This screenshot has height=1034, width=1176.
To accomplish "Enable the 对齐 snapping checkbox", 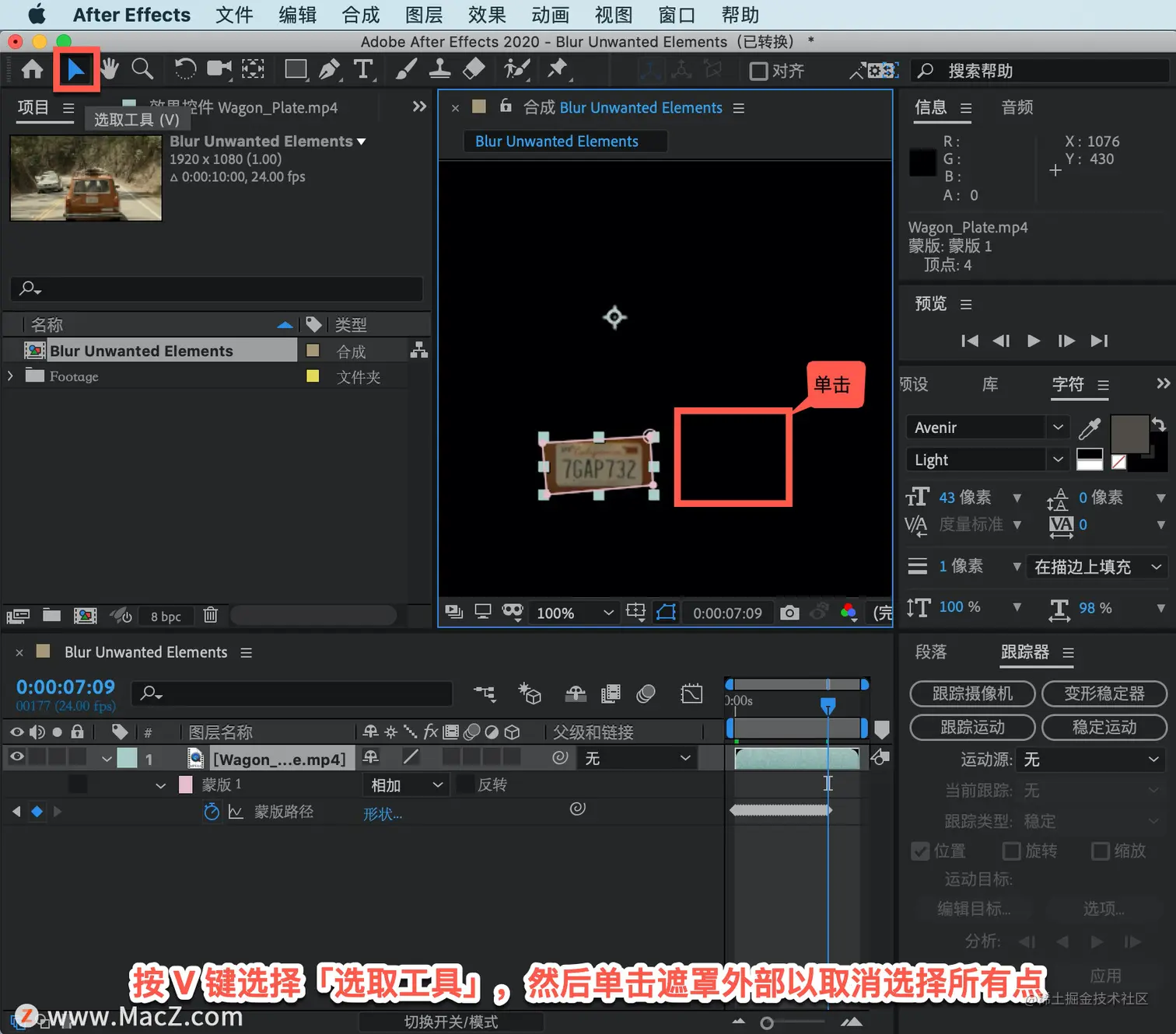I will (x=758, y=71).
